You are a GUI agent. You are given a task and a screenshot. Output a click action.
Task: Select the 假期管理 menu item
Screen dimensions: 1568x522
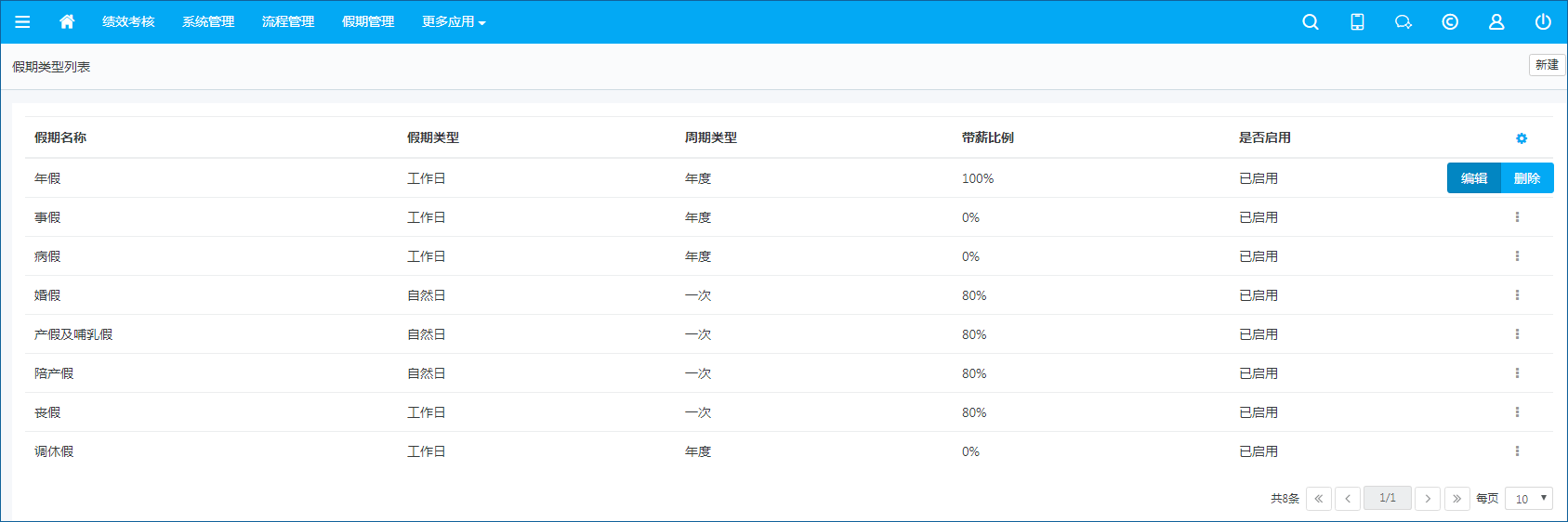[x=368, y=22]
